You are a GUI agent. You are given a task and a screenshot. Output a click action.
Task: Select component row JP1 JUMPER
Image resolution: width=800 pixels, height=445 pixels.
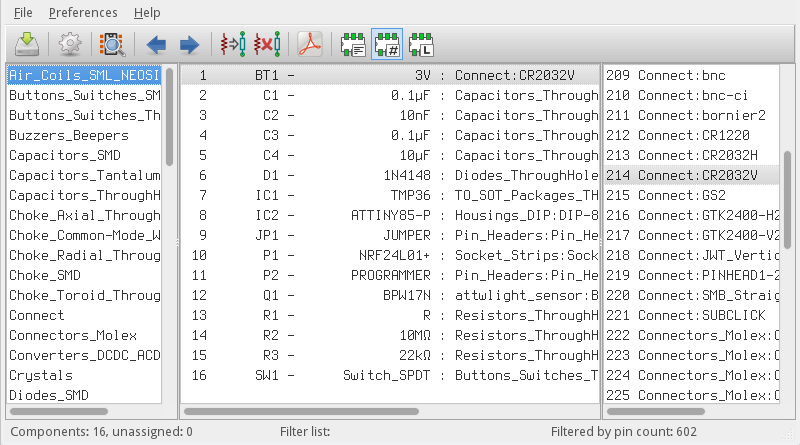click(390, 235)
